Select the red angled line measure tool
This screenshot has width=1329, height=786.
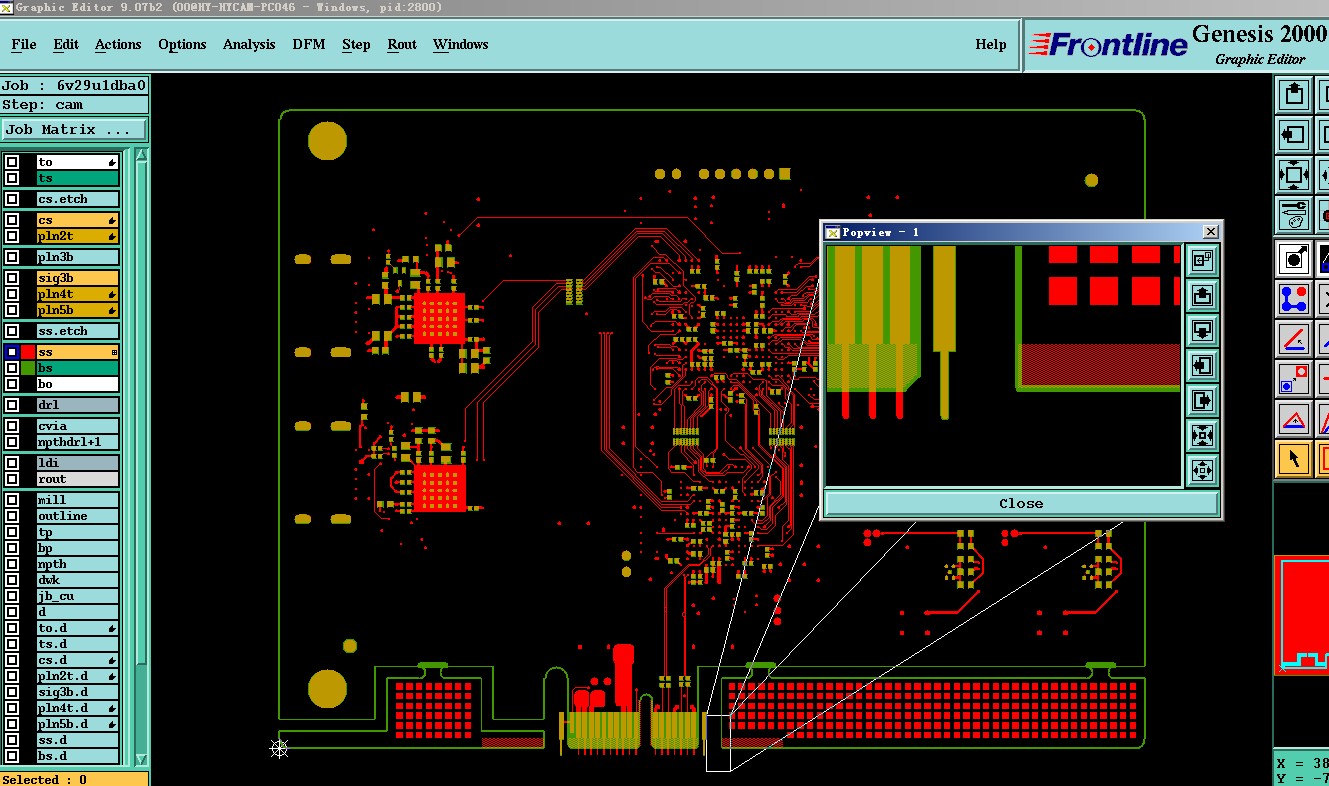tap(1295, 339)
